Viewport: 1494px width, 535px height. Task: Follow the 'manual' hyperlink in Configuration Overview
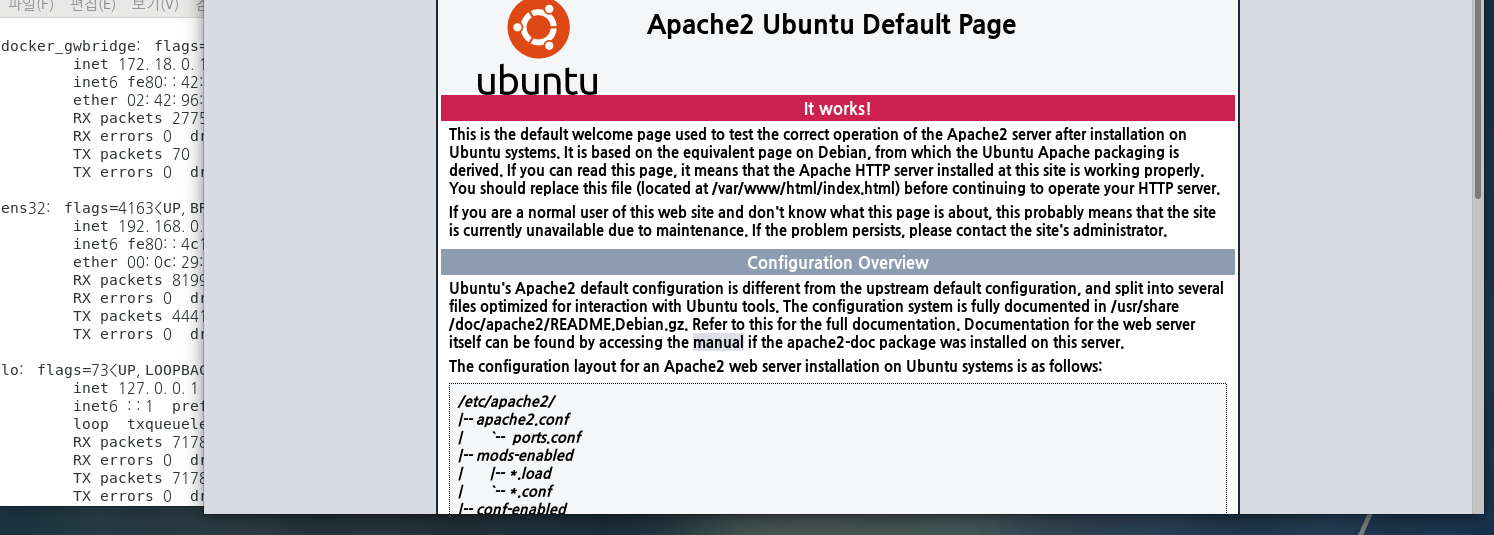coord(718,342)
